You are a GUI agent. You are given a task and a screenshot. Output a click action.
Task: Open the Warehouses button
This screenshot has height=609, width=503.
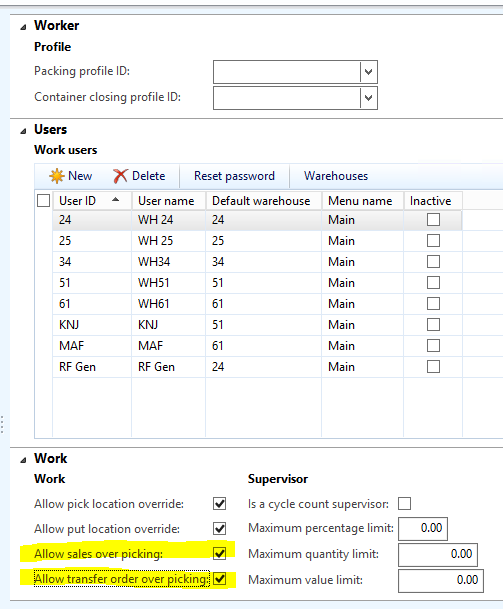pyautogui.click(x=336, y=176)
